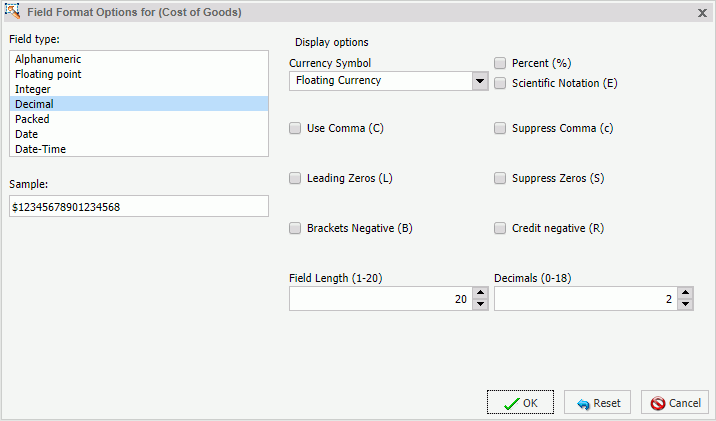Toggle Leading Zeros (L) option
Viewport: 716px width, 421px height.
point(295,178)
